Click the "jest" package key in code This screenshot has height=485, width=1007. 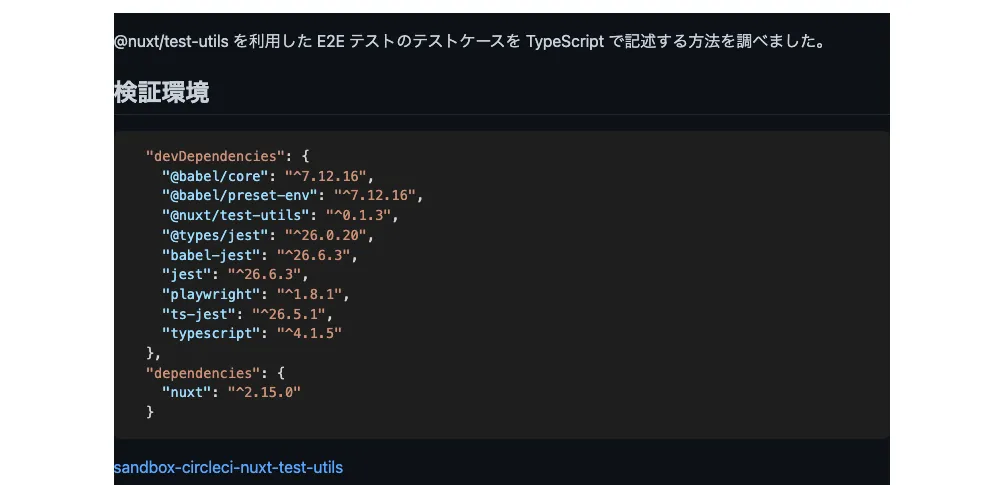(x=190, y=274)
